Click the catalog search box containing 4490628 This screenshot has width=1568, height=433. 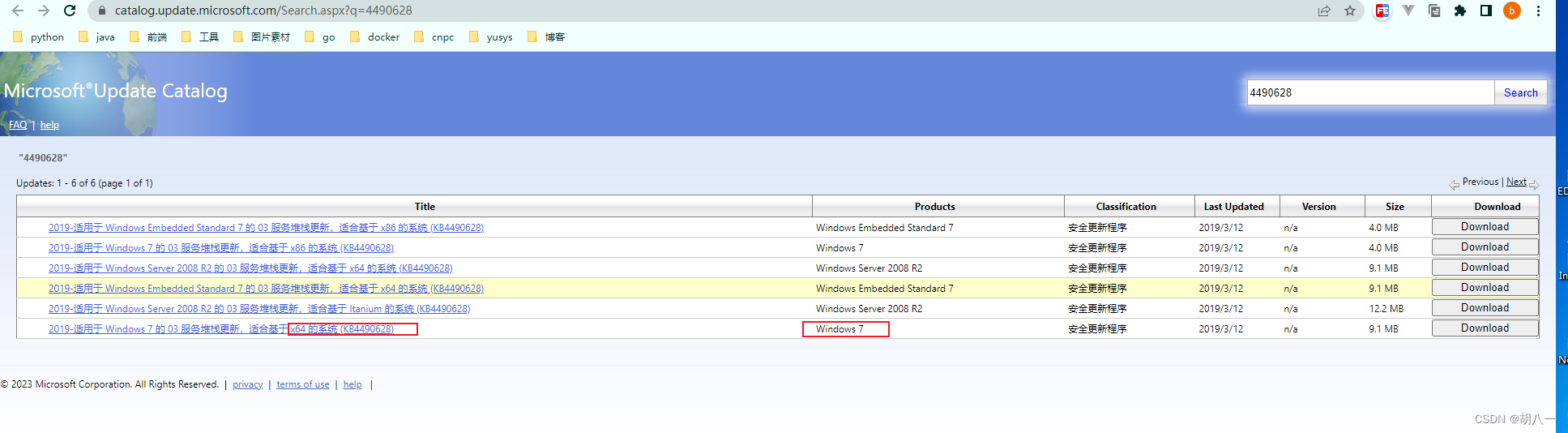click(x=1370, y=92)
